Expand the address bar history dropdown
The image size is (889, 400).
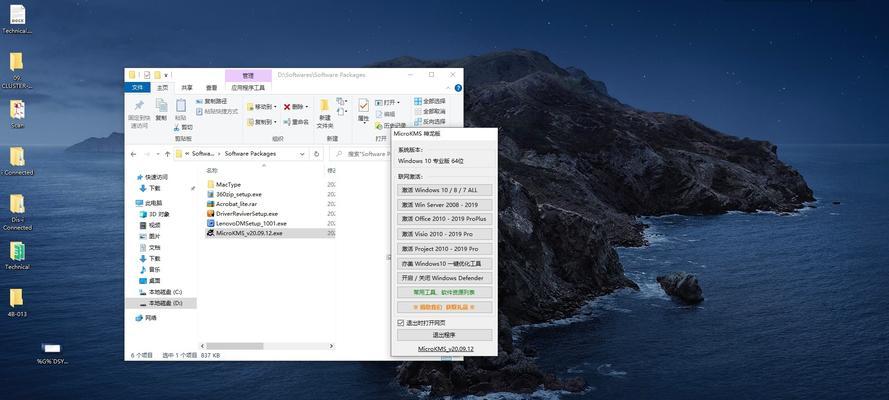click(302, 154)
